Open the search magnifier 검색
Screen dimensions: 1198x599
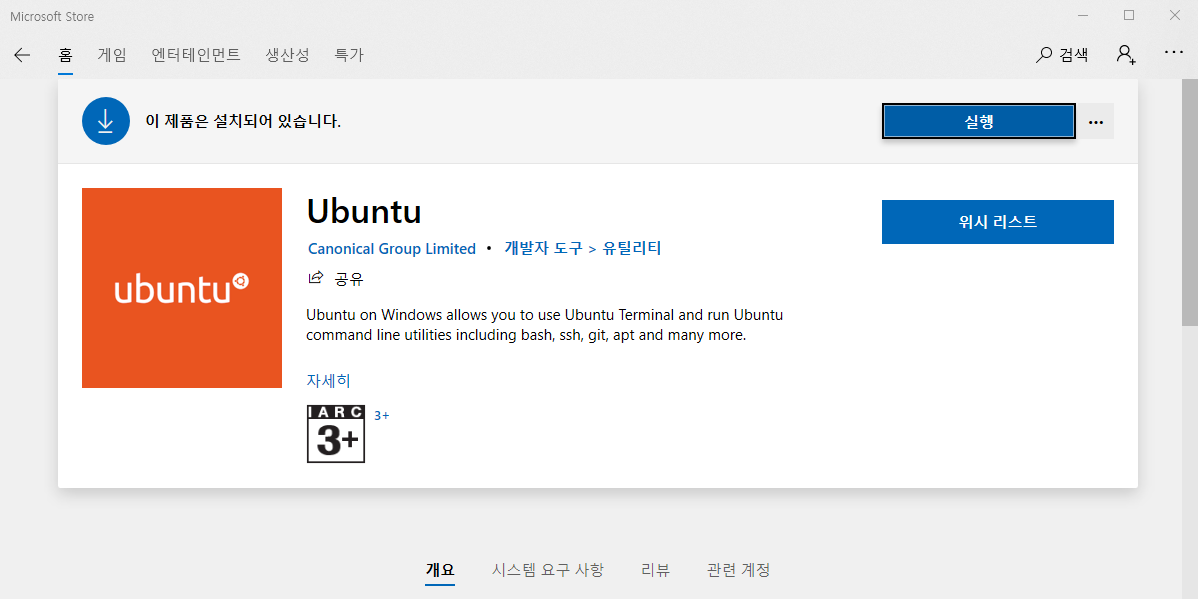[x=1062, y=54]
